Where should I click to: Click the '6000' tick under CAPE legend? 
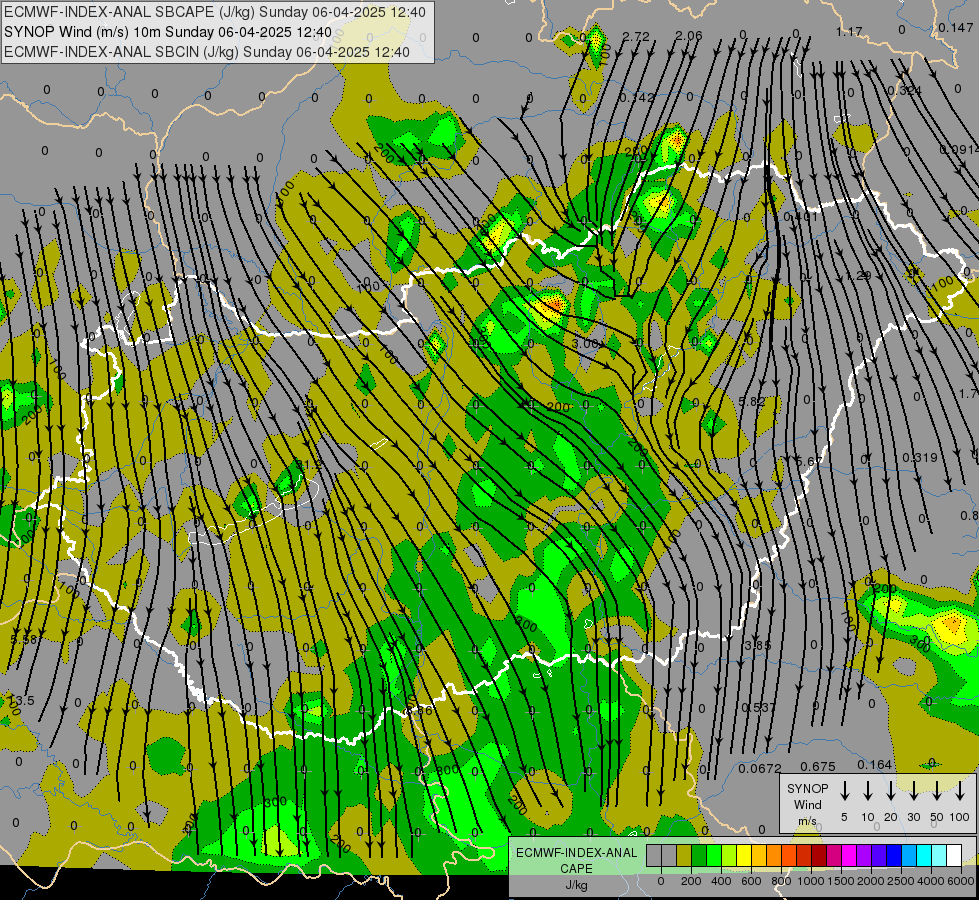coord(961,881)
